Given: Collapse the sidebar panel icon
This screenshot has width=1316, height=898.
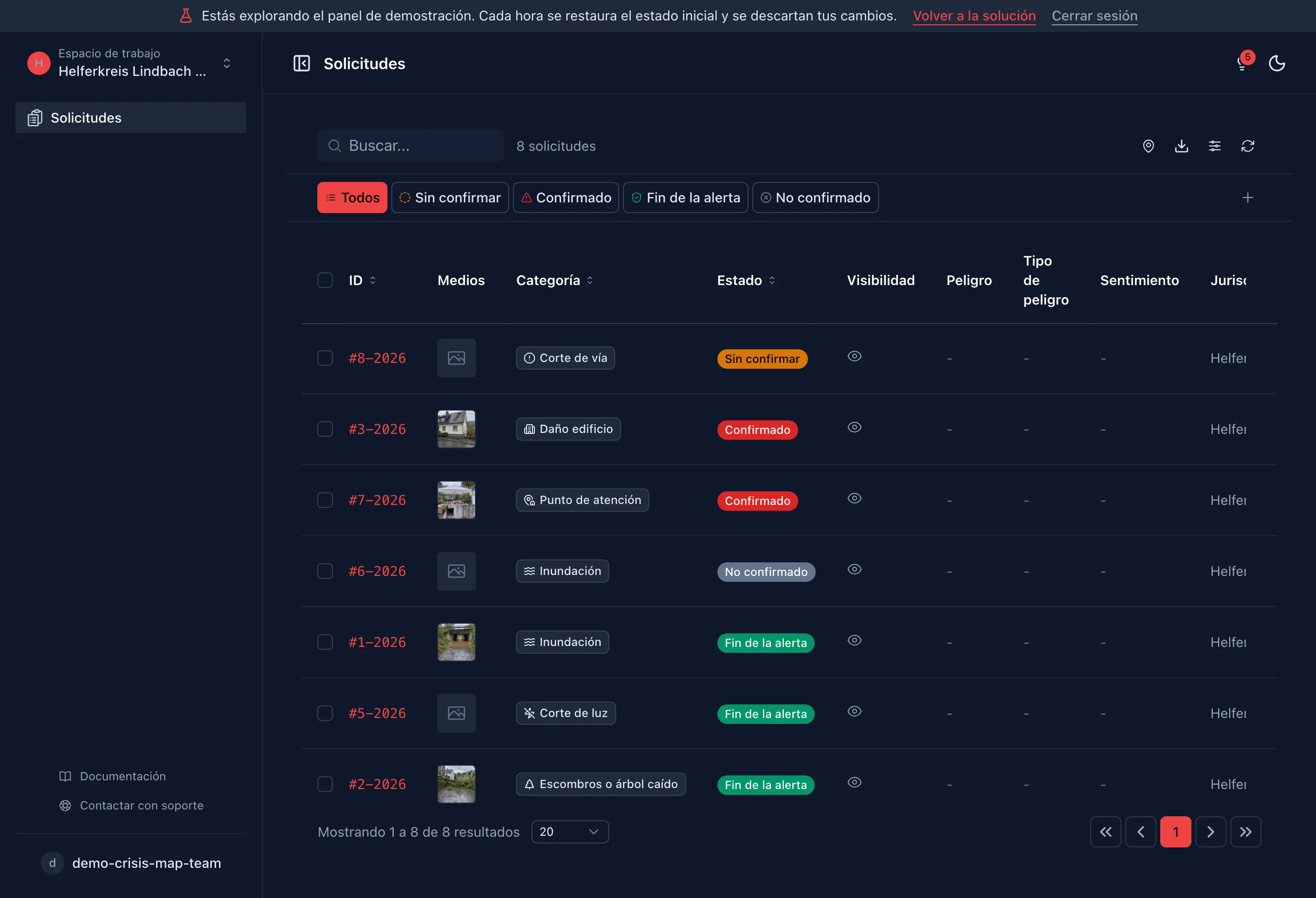Looking at the screenshot, I should pos(301,63).
